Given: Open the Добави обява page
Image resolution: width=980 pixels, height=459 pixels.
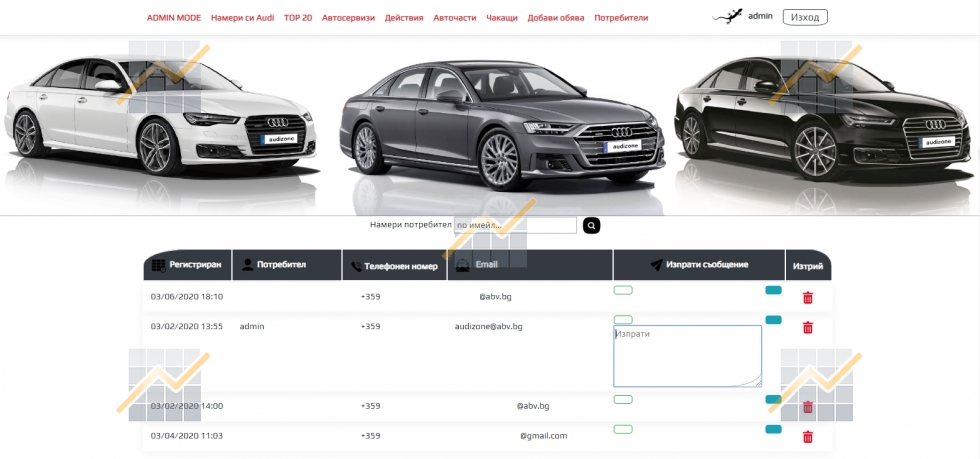Looking at the screenshot, I should coord(556,18).
